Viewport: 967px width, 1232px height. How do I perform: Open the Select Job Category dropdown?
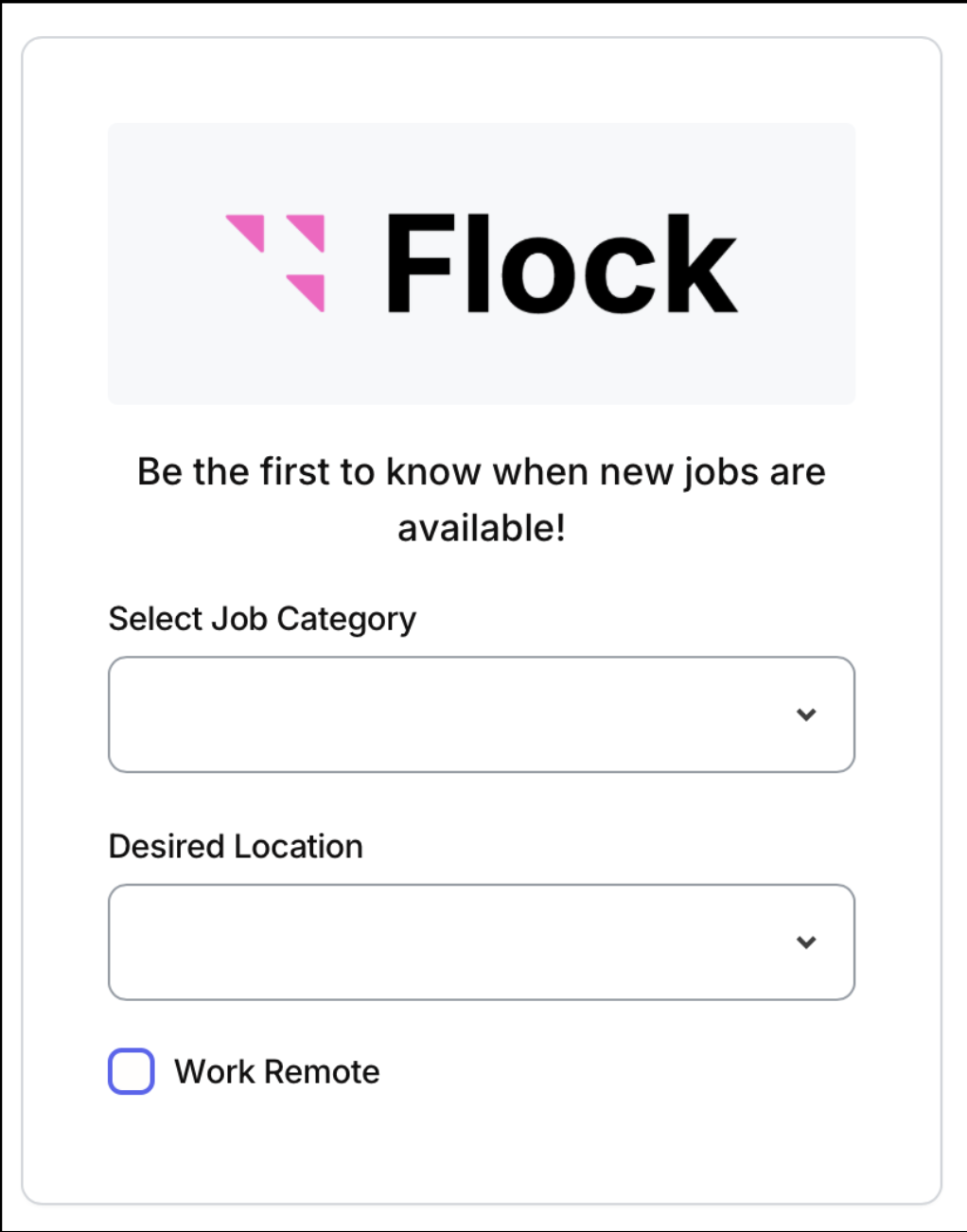pyautogui.click(x=454, y=714)
